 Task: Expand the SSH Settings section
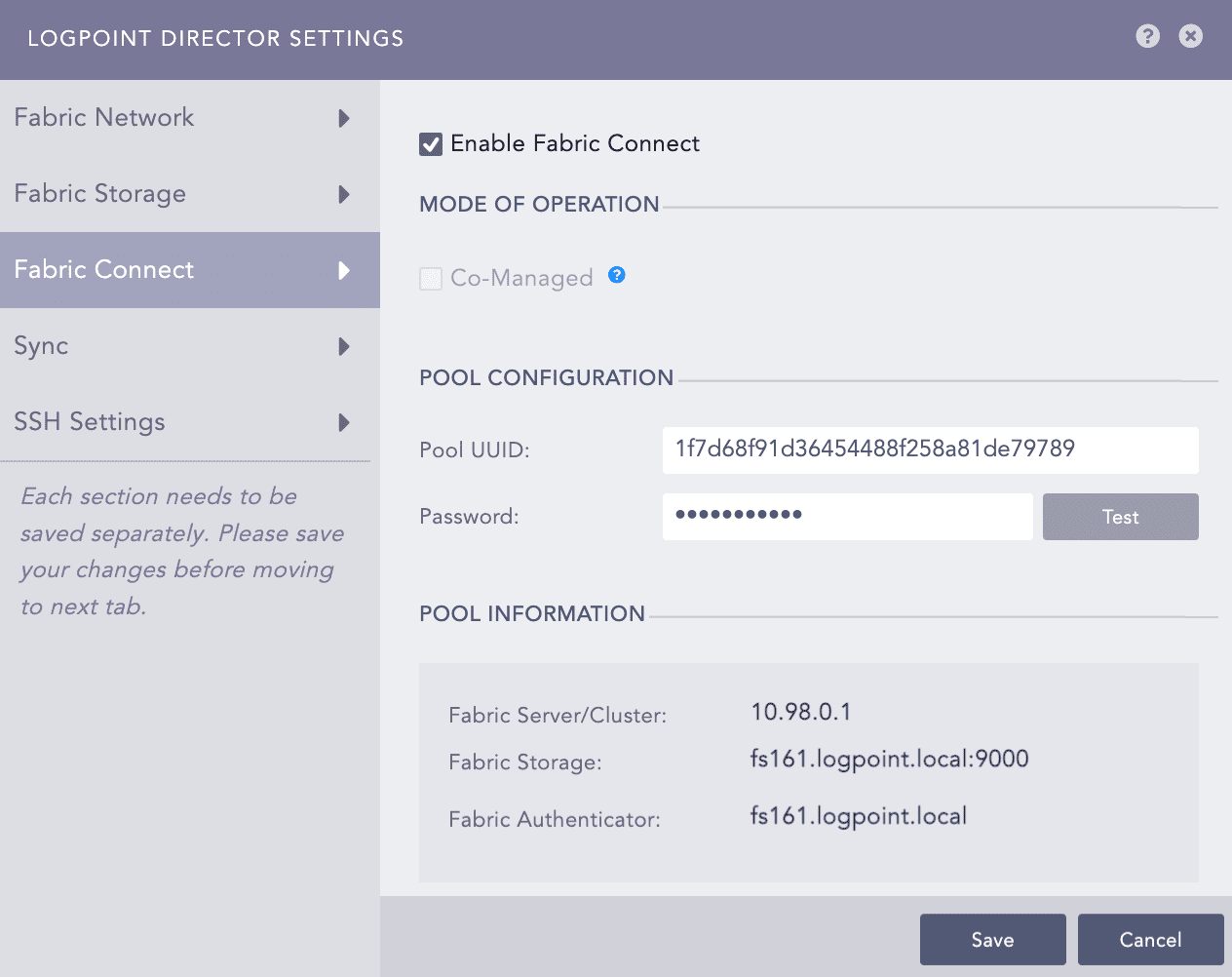pyautogui.click(x=343, y=422)
